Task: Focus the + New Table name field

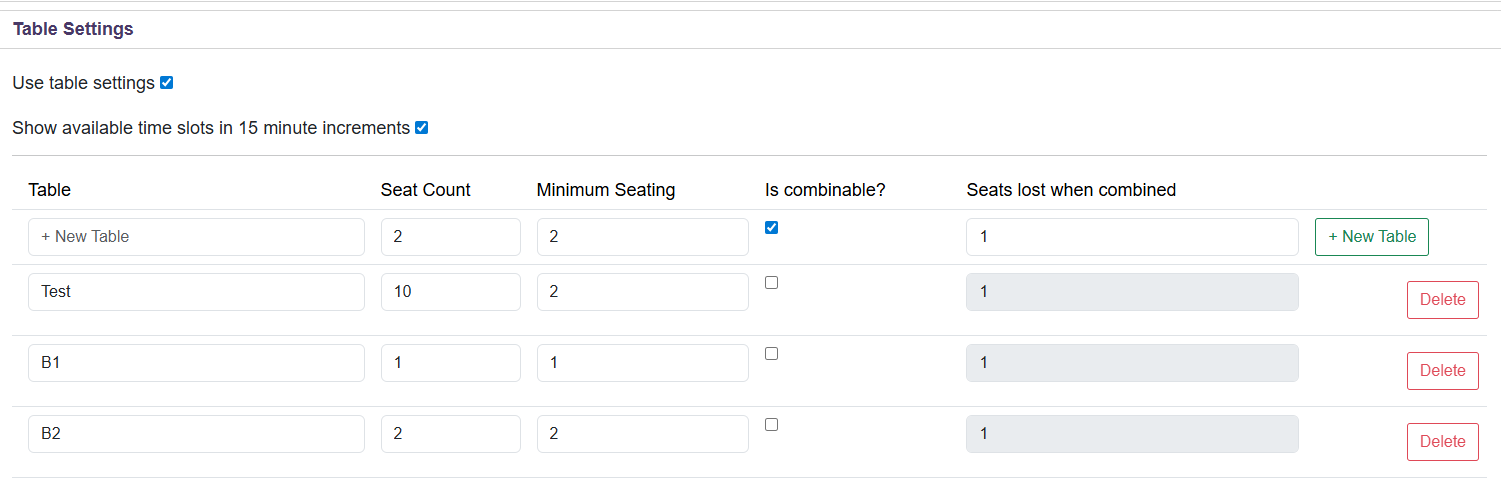Action: [196, 237]
